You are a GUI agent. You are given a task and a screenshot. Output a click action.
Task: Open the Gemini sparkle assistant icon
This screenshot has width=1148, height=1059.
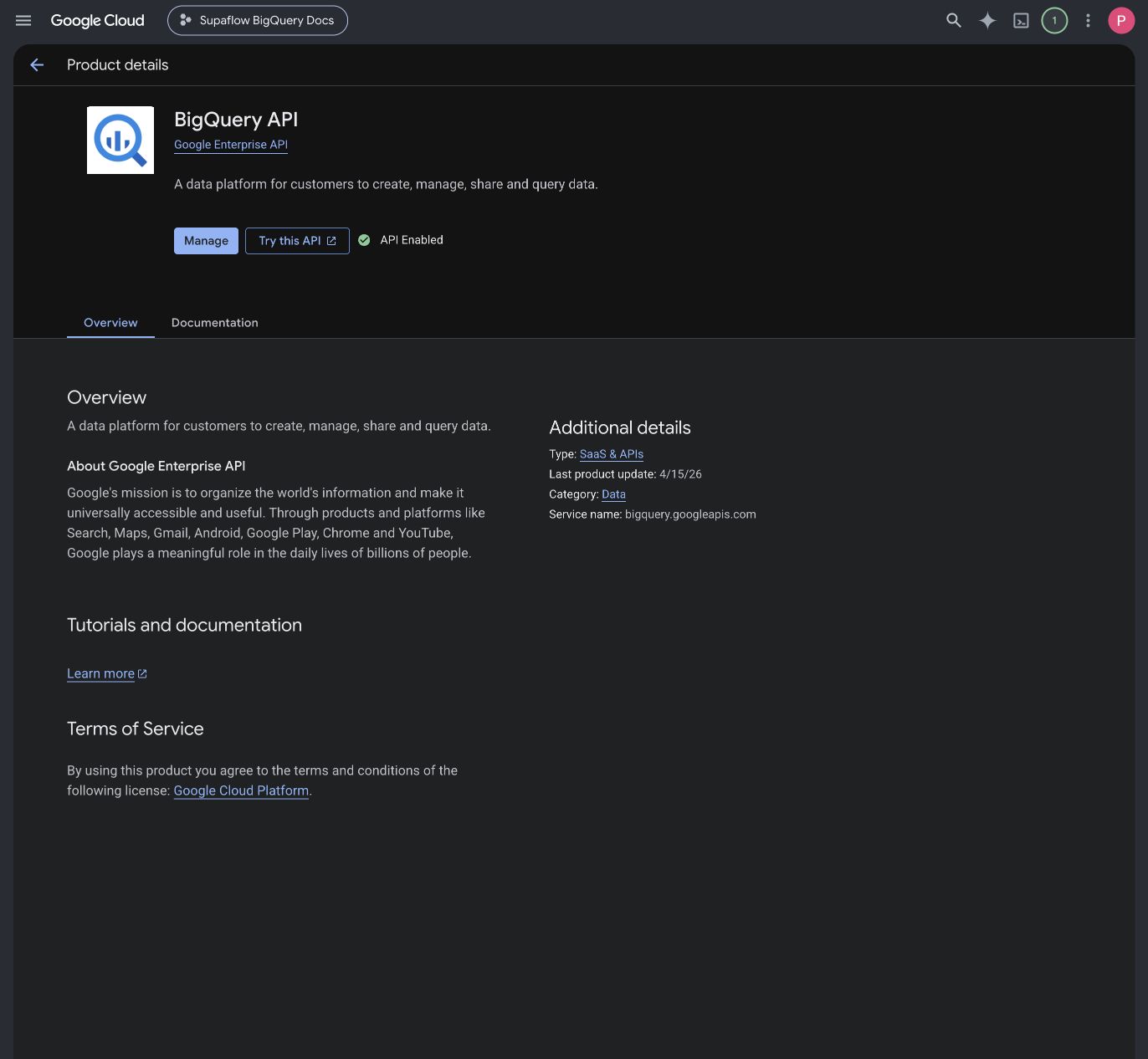(987, 20)
